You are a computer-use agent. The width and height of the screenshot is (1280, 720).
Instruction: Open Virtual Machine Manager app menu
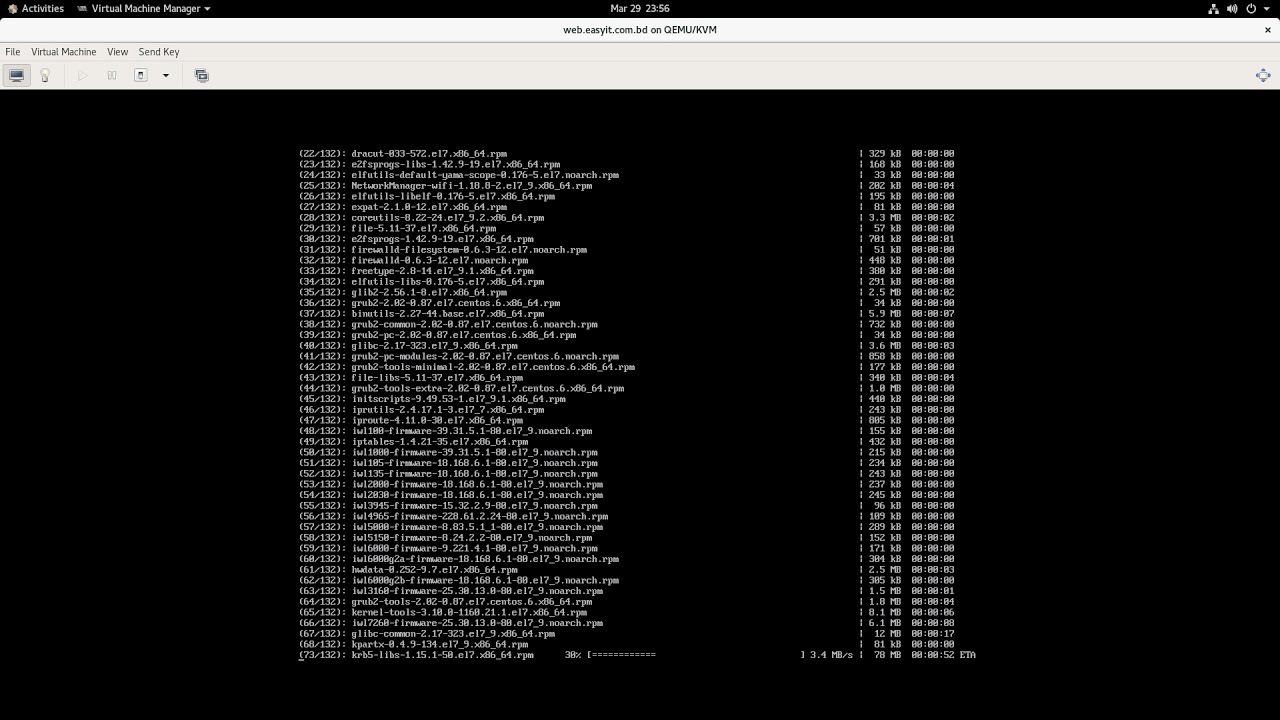click(x=144, y=8)
